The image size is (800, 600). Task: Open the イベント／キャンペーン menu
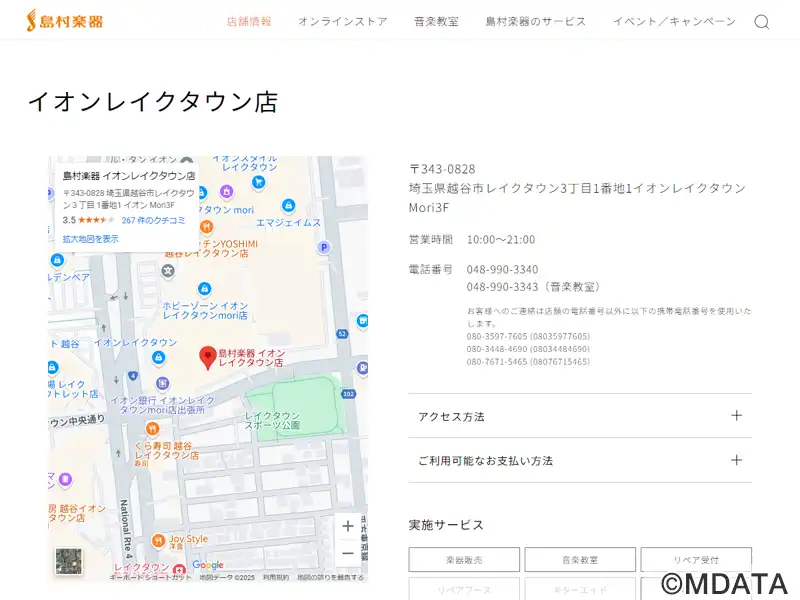point(674,21)
